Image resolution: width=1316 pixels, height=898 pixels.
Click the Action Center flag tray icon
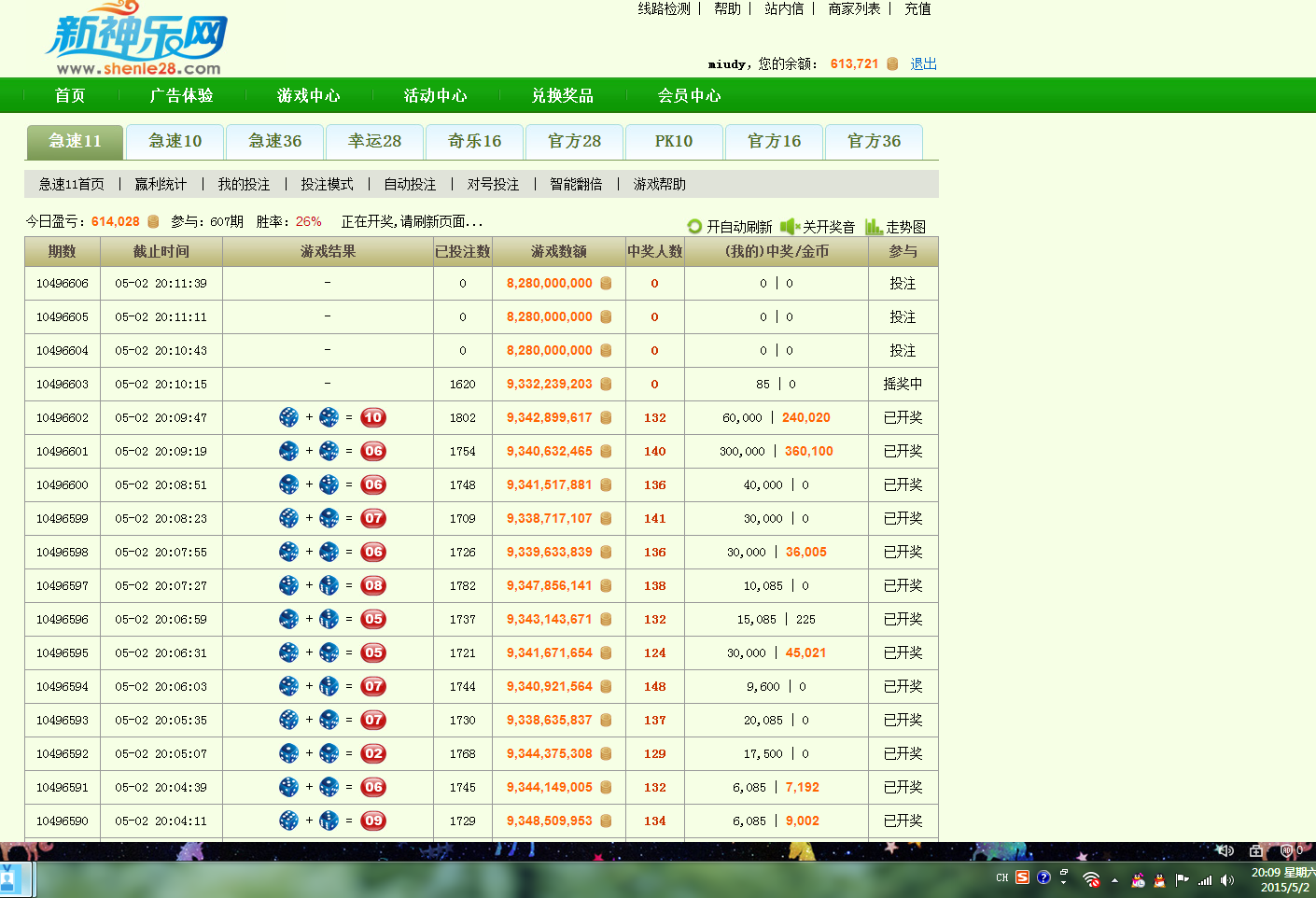[1182, 879]
